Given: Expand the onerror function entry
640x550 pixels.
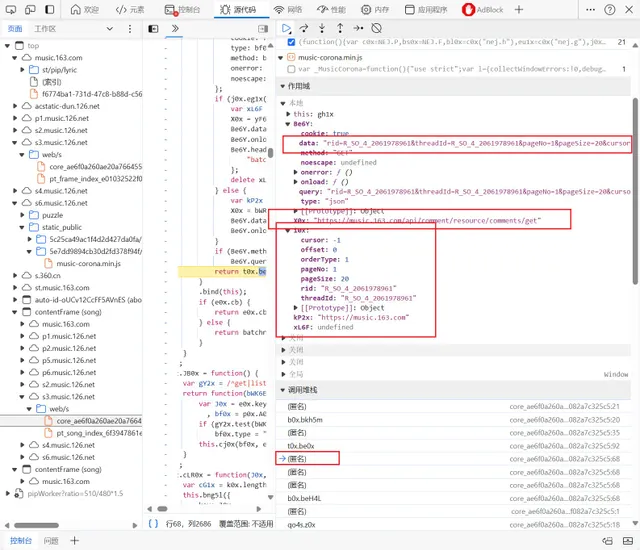Looking at the screenshot, I should click(x=296, y=172).
